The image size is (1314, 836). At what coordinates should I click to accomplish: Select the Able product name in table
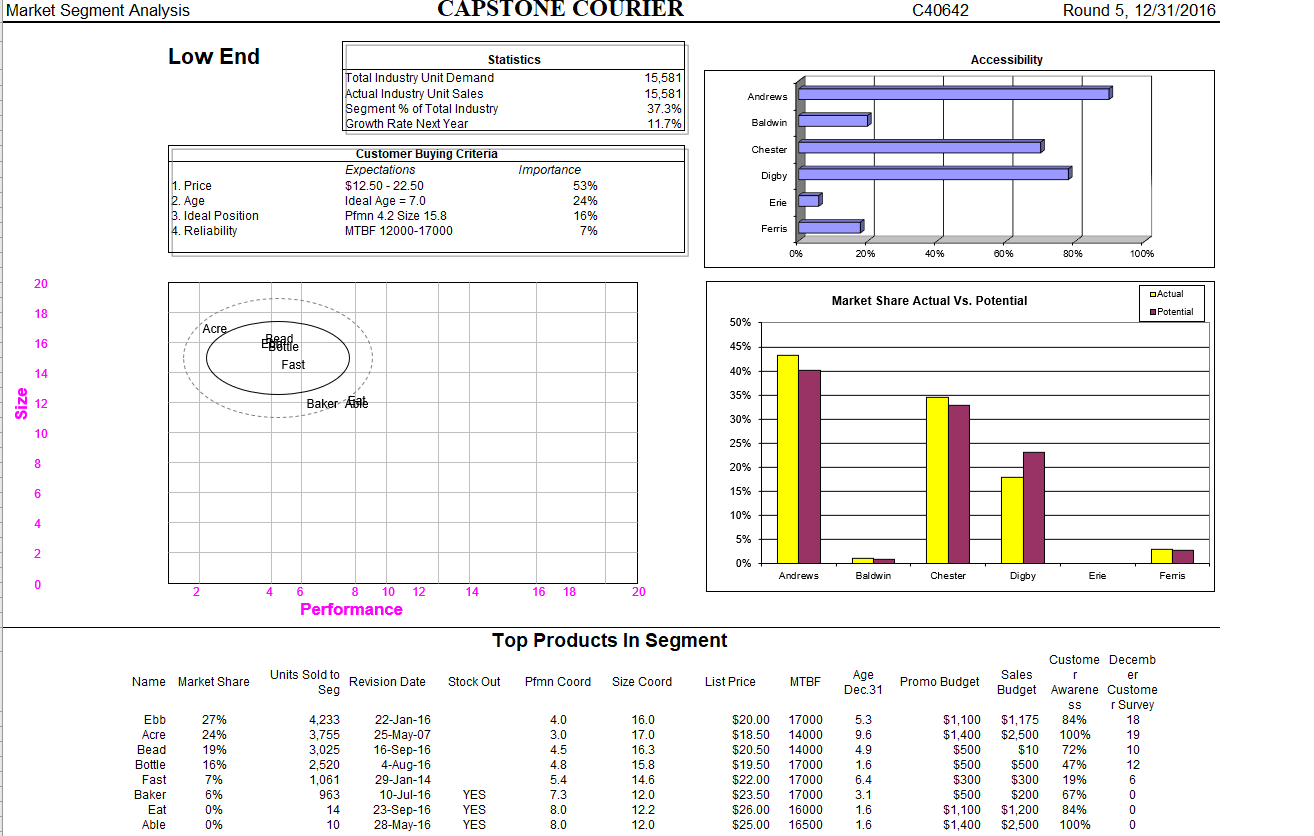(x=155, y=825)
